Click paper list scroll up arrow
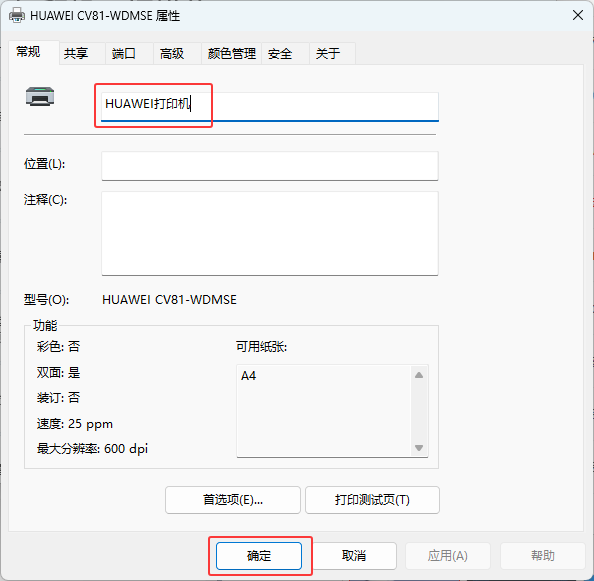 coord(419,375)
